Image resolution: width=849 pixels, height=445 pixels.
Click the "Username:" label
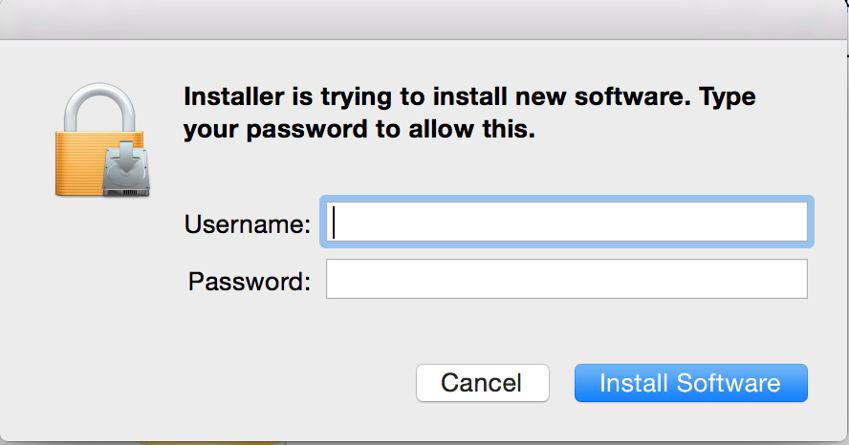247,224
